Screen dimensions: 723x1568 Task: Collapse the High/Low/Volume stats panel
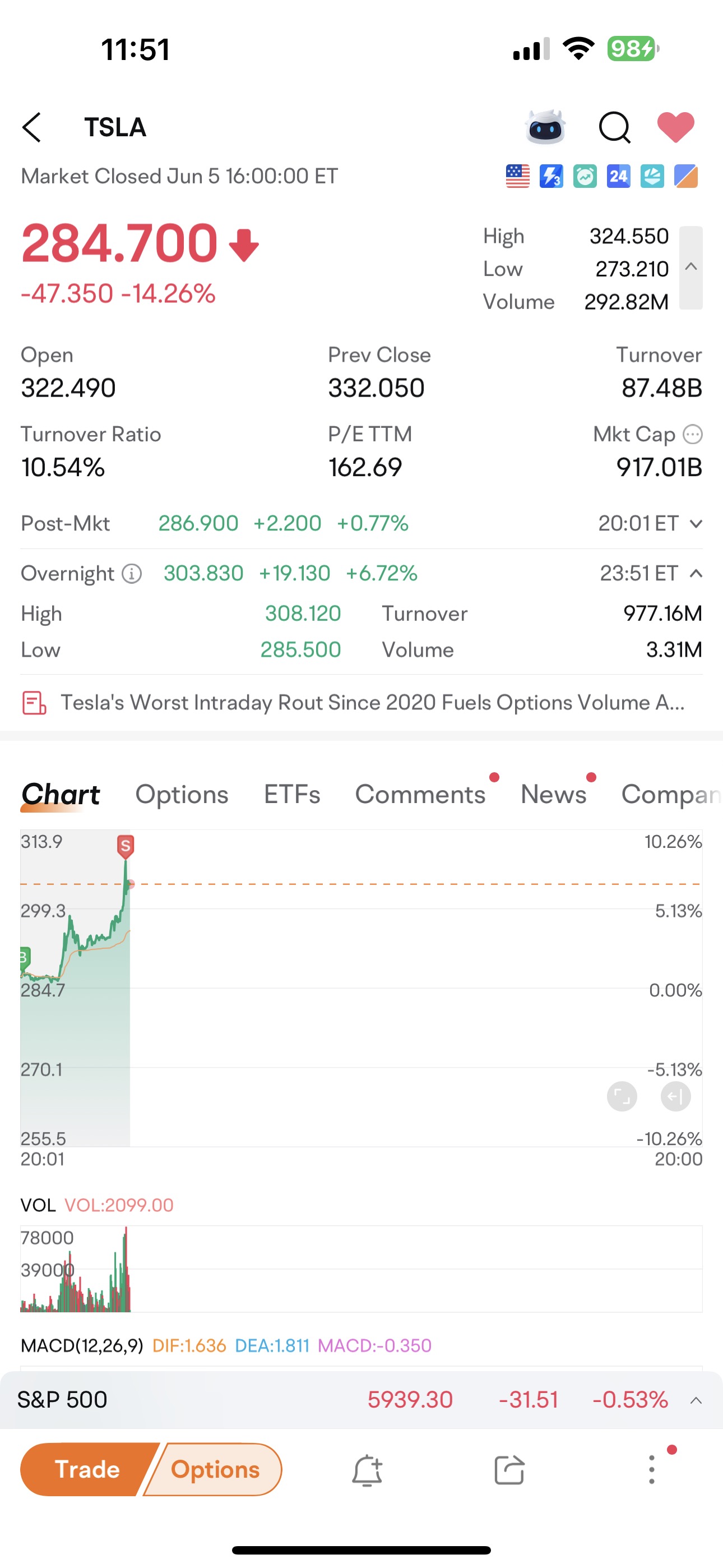pyautogui.click(x=690, y=267)
